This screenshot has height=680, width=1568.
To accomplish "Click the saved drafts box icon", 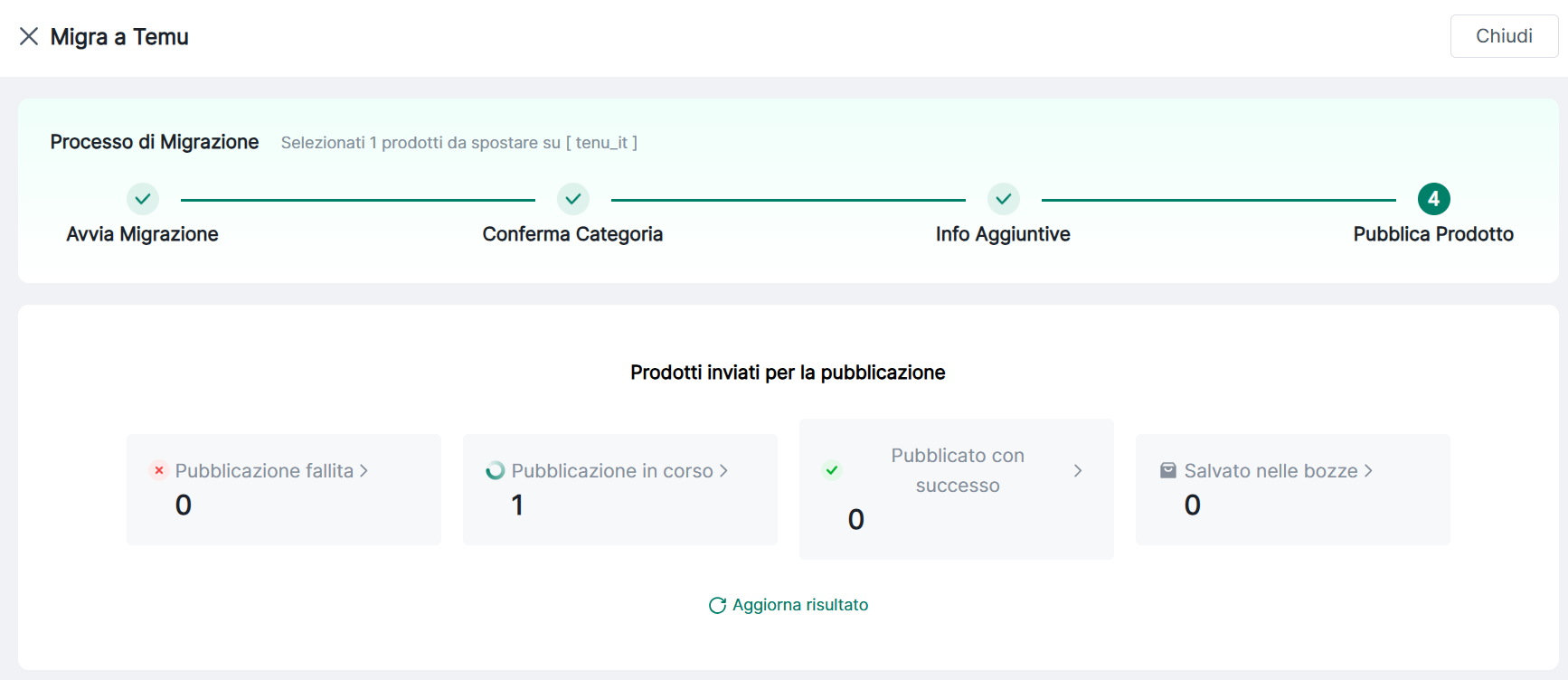I will click(1168, 470).
